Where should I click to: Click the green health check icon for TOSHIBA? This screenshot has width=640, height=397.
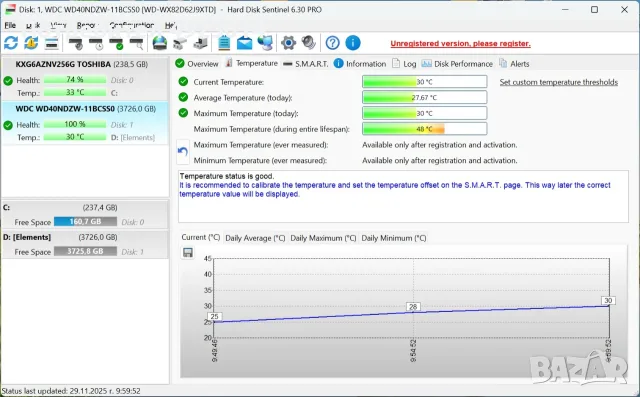point(8,80)
